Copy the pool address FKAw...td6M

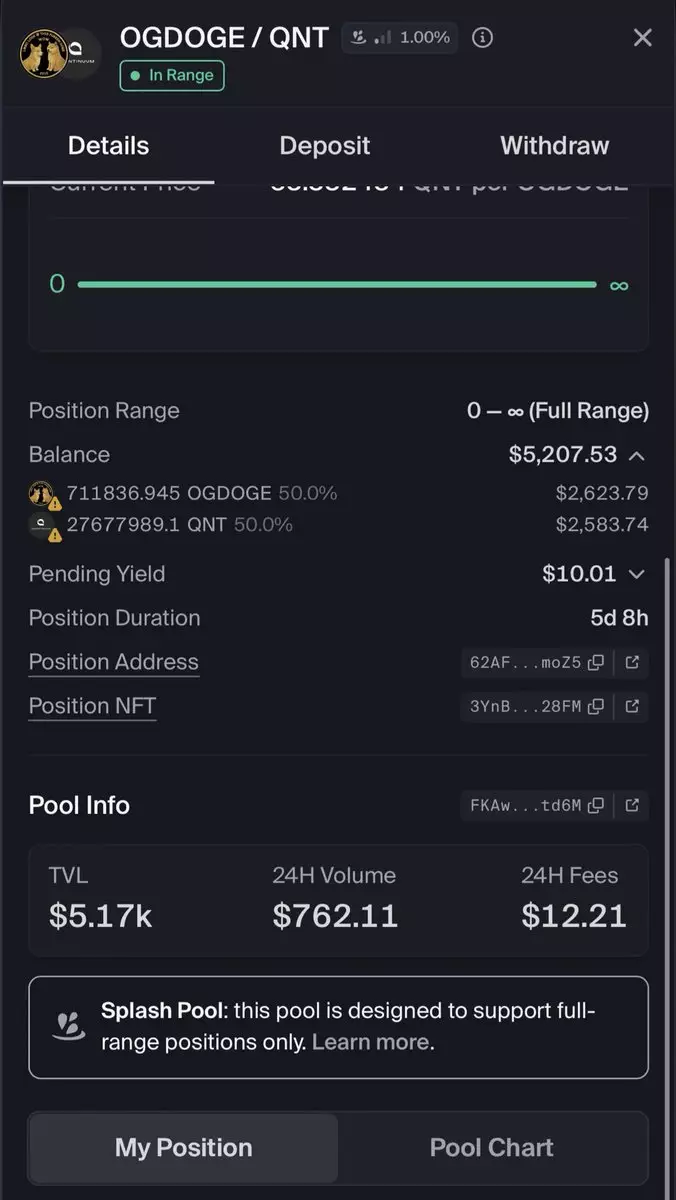tap(596, 805)
